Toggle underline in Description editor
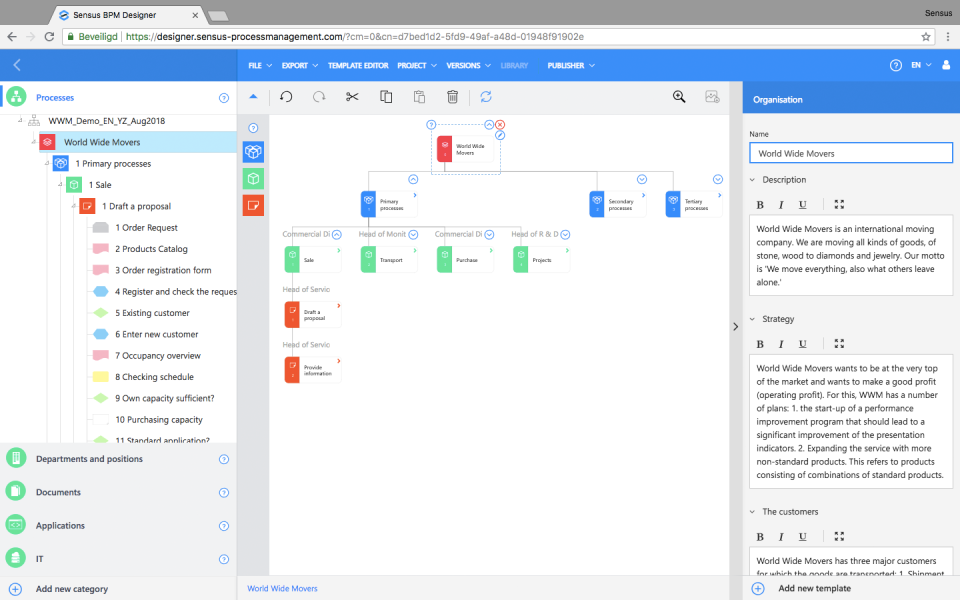 803,204
